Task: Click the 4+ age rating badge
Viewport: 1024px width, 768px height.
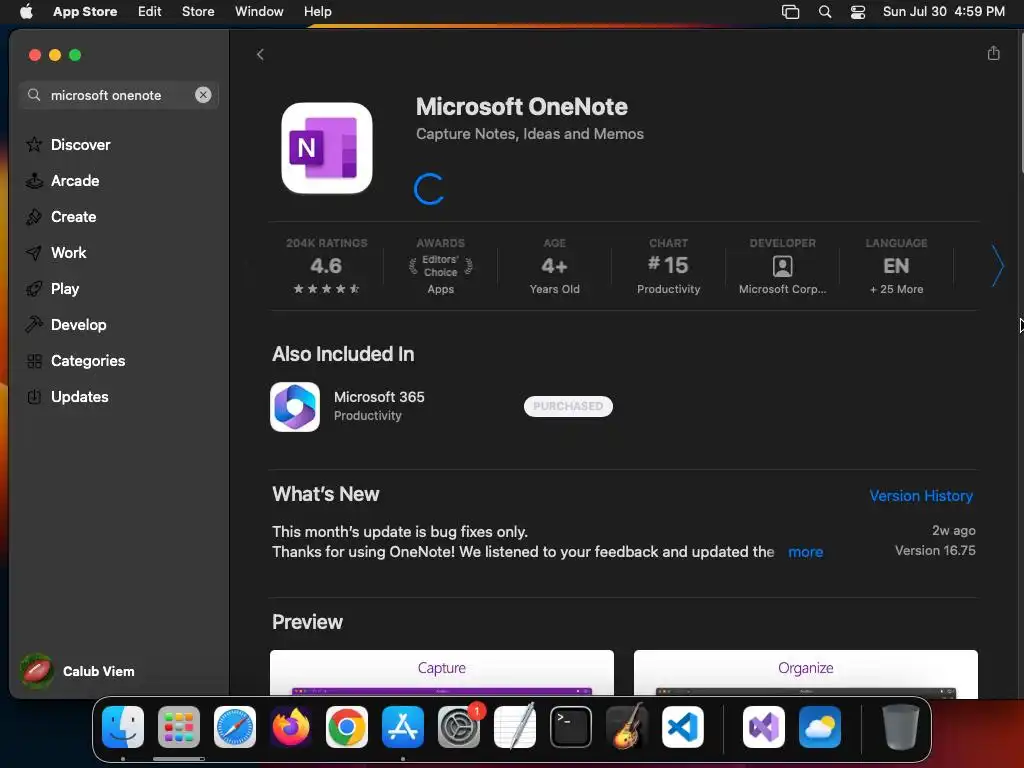Action: coord(554,266)
